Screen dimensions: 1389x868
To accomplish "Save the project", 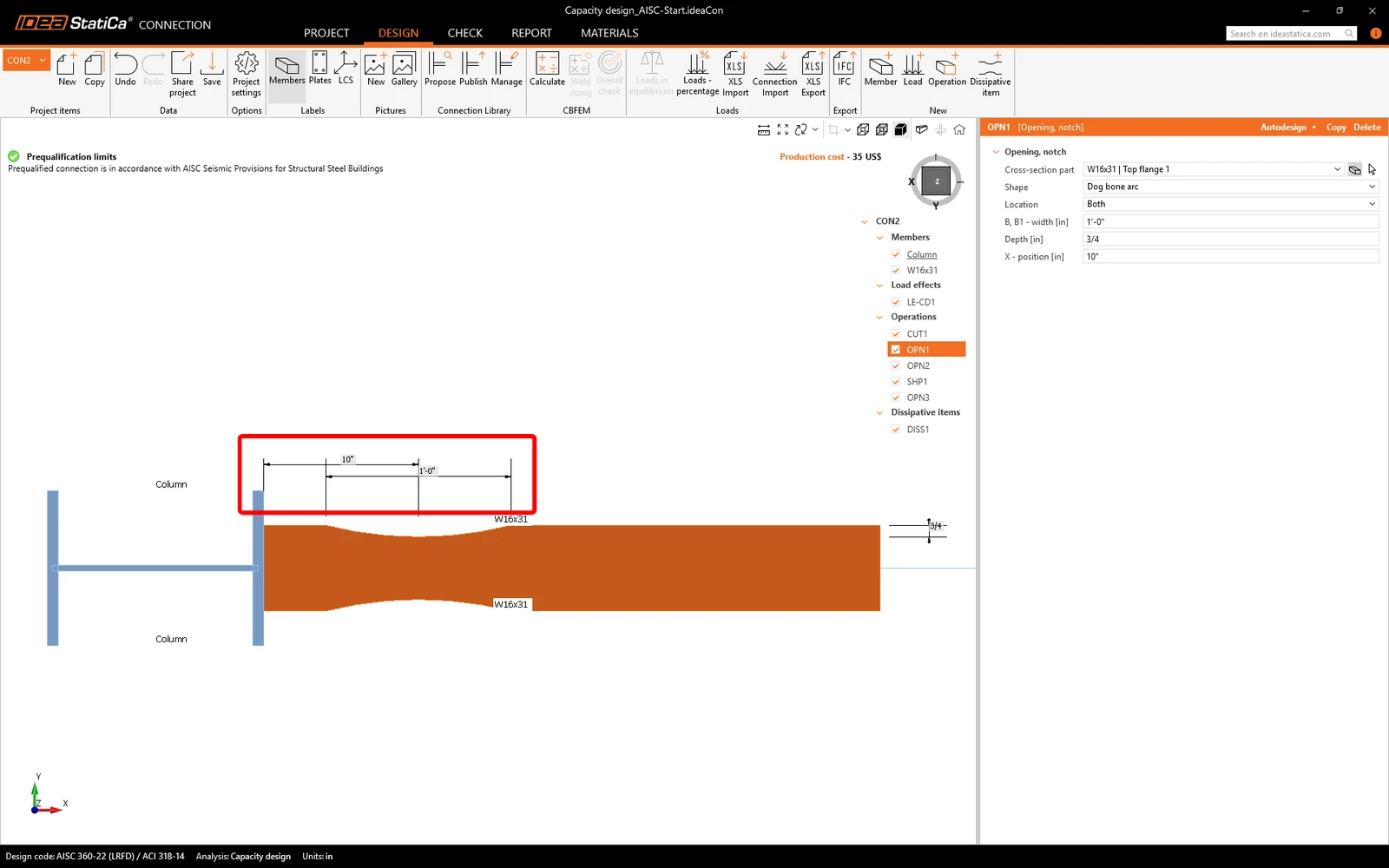I will 212,69.
